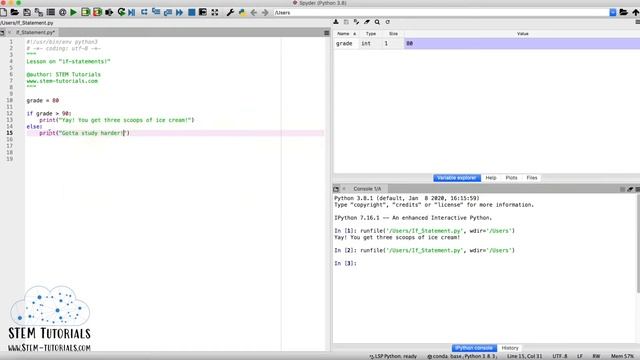Start debugging the file
The height and width of the screenshot is (360, 640).
click(x=132, y=13)
